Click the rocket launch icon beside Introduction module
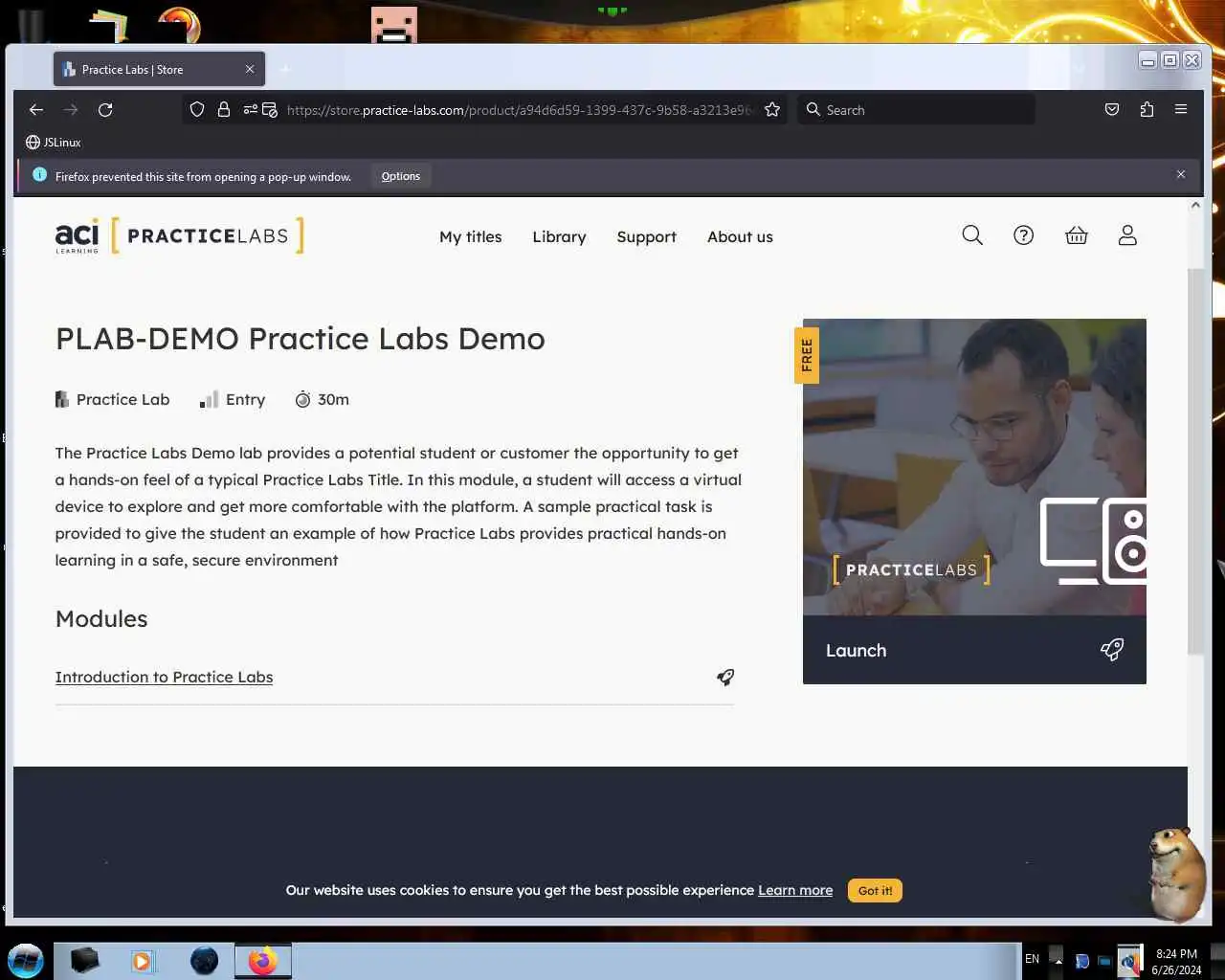Screen dimensions: 1225x980 pyautogui.click(x=725, y=677)
